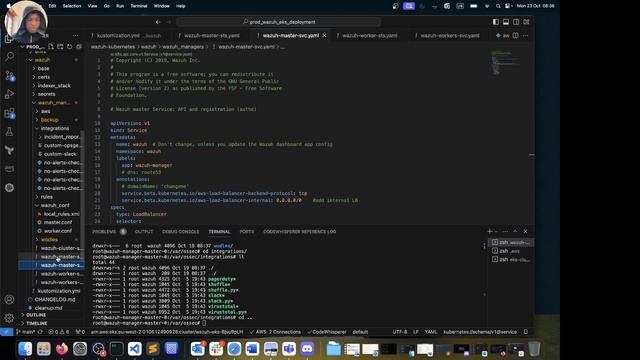Open the Terminal menu in menu bar
Screen dimensions: 640x360
(x=139, y=6)
